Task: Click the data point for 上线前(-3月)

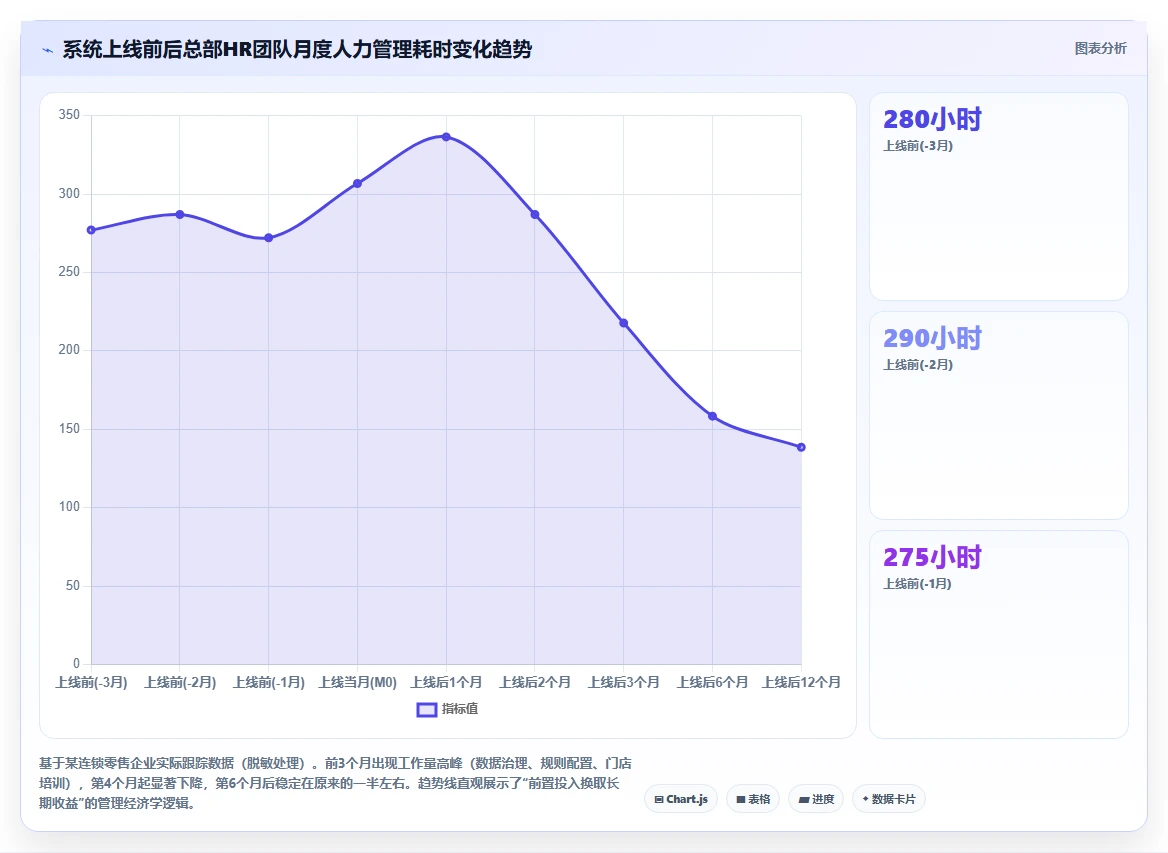Action: coord(92,230)
